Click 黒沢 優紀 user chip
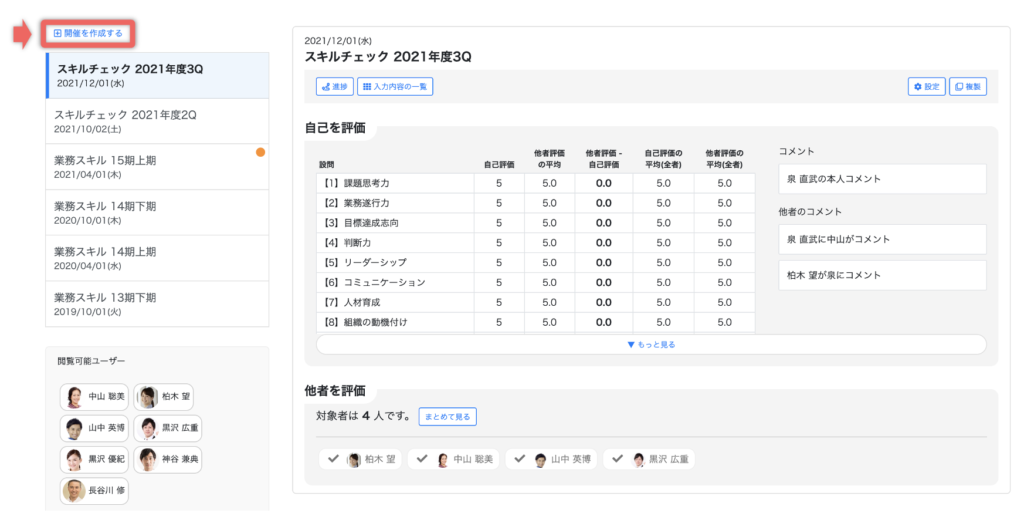The height and width of the screenshot is (513, 1024). (x=95, y=460)
